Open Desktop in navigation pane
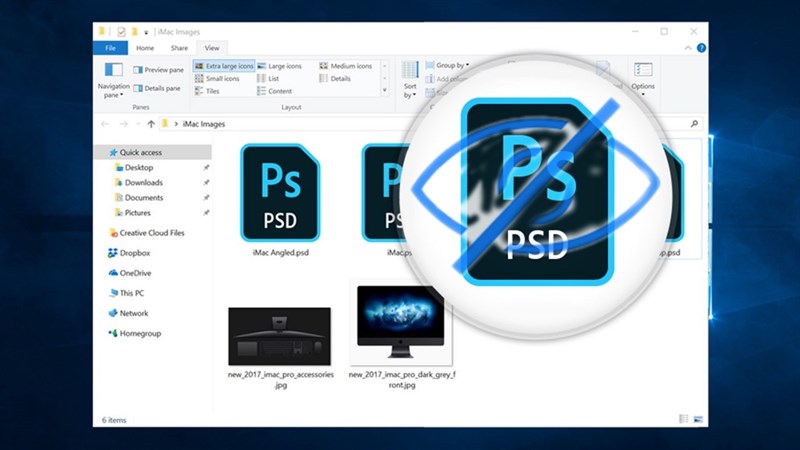This screenshot has width=800, height=450. (x=134, y=167)
